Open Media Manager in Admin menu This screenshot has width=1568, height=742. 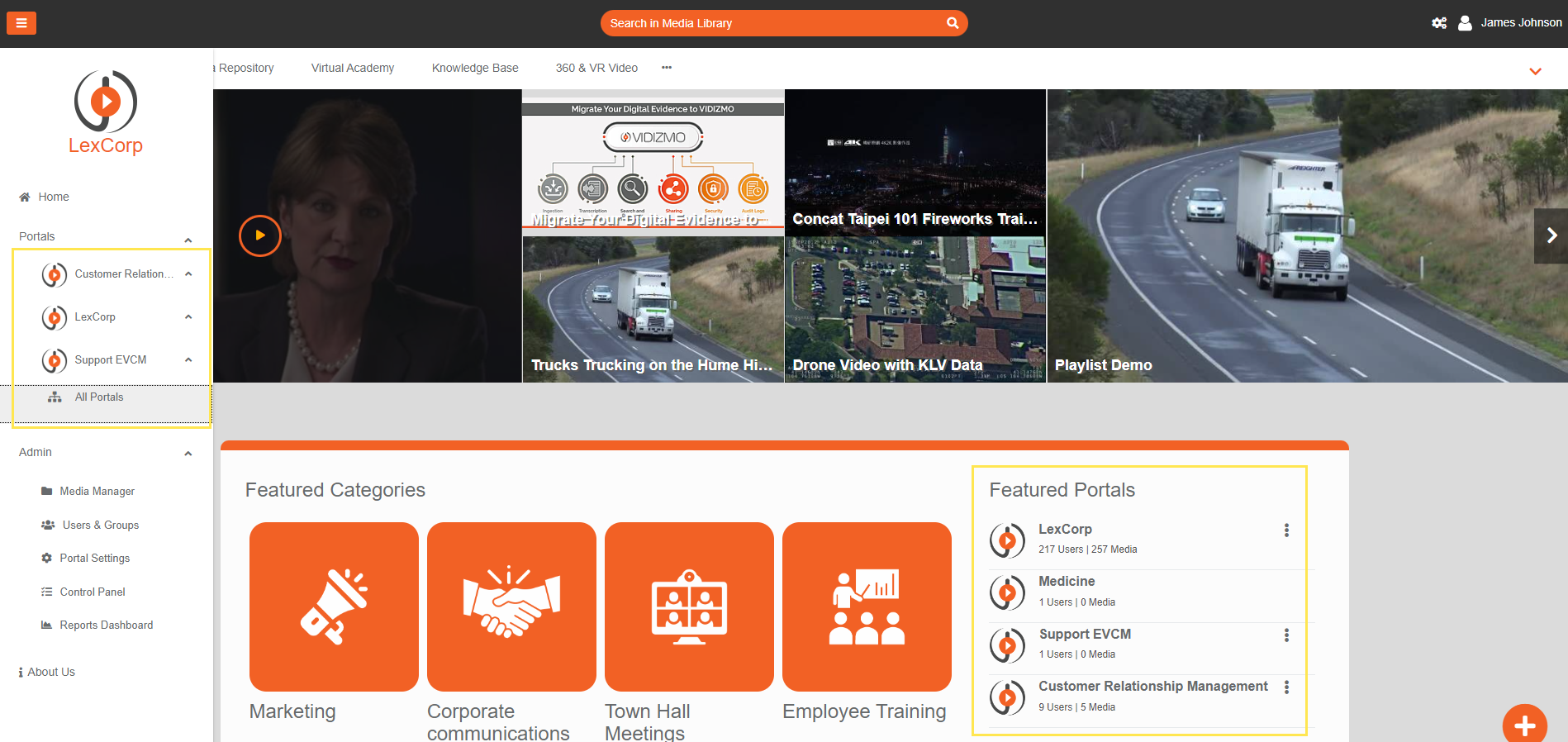(x=97, y=491)
